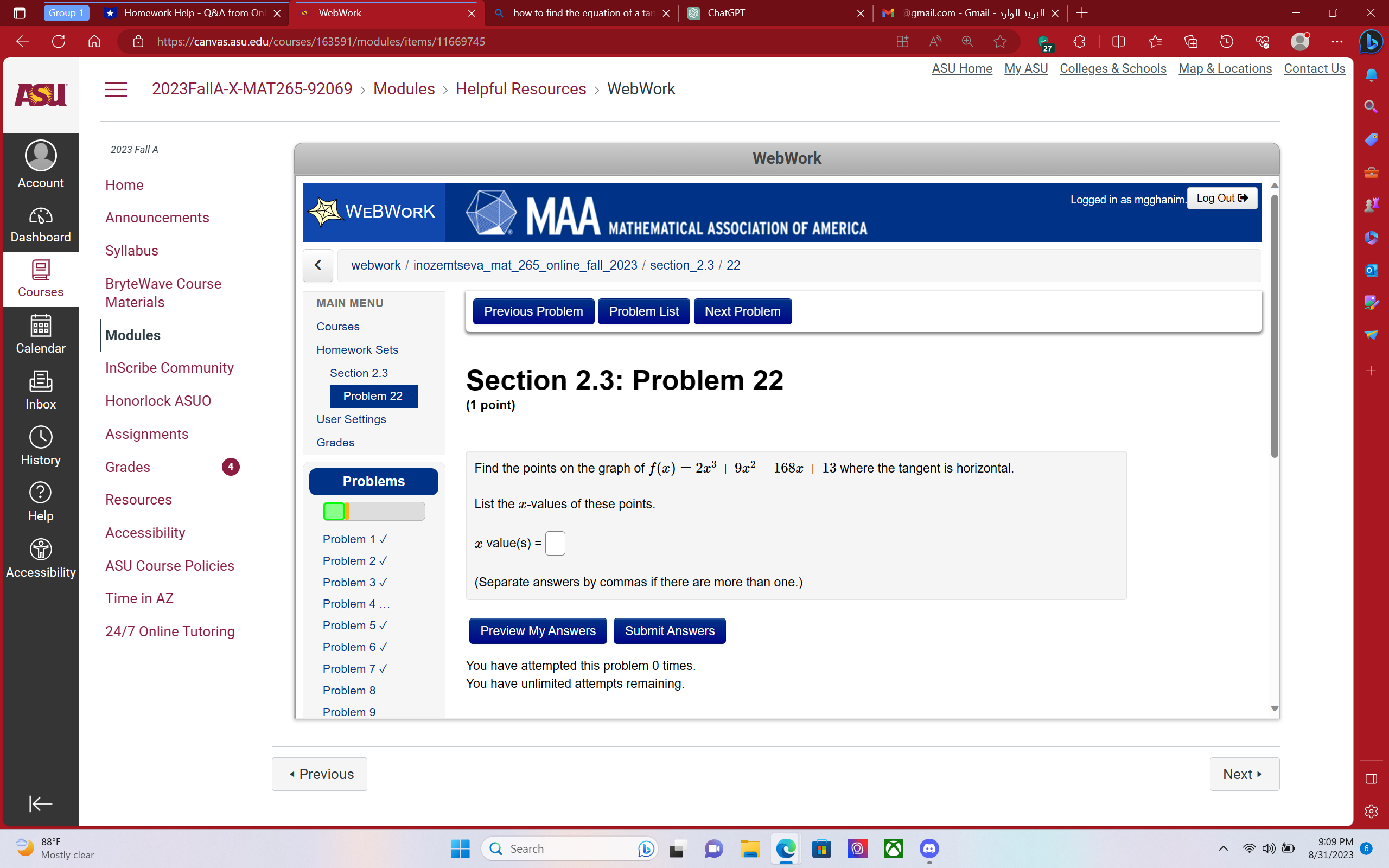
Task: Submit Answers for Problem 22
Action: pyautogui.click(x=669, y=630)
